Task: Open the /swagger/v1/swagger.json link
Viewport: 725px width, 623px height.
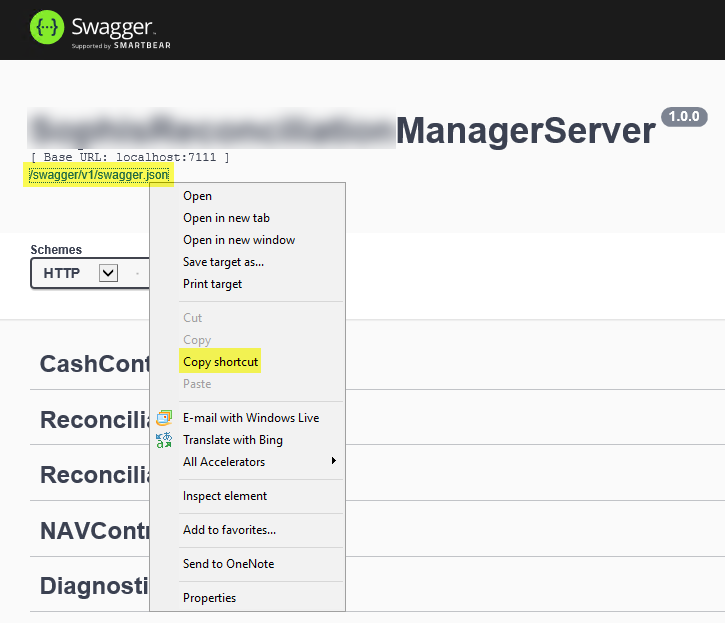Action: pos(98,175)
